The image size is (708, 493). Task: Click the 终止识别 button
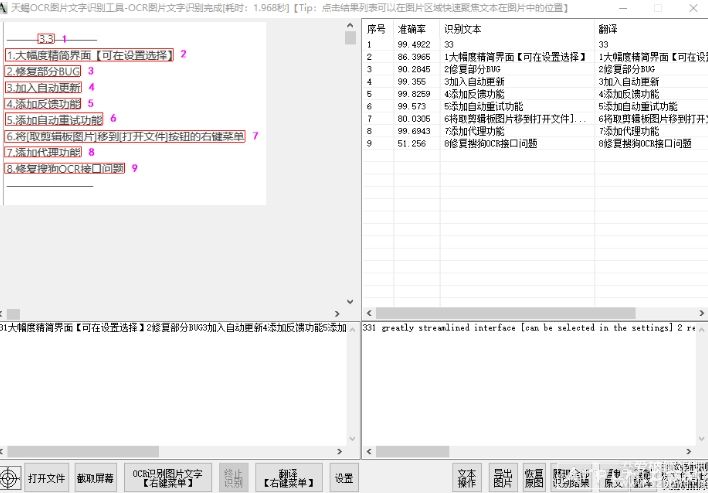(233, 478)
